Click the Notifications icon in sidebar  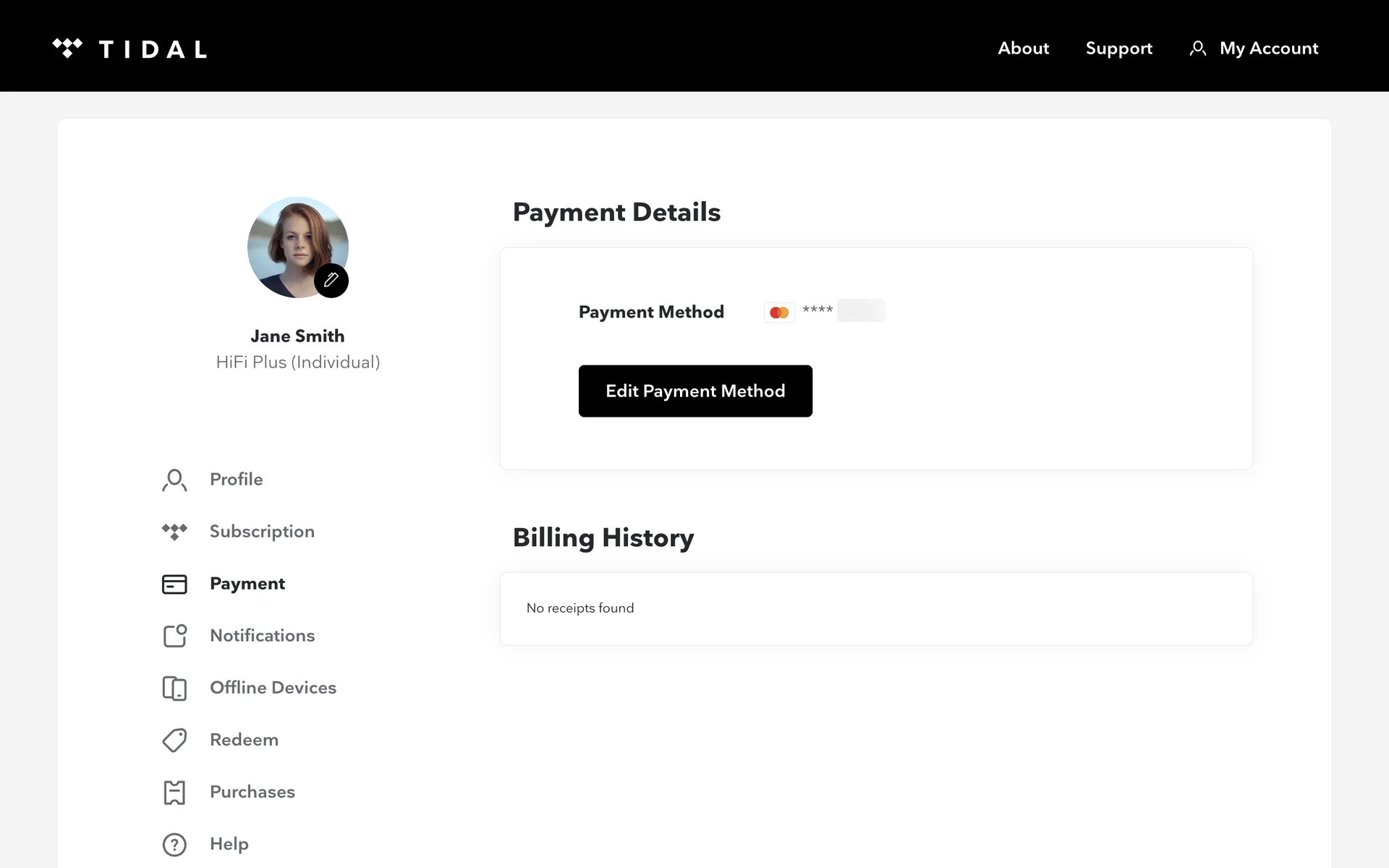[174, 636]
